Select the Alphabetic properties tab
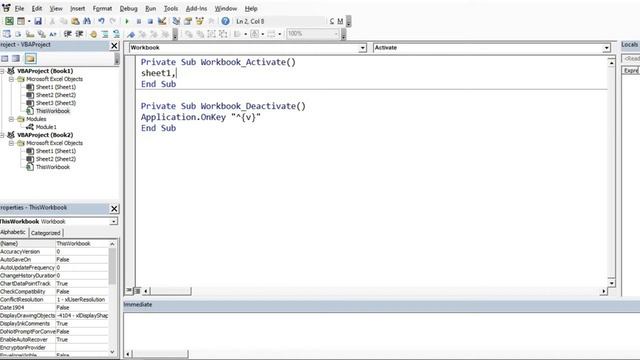640x360 pixels. [x=13, y=232]
